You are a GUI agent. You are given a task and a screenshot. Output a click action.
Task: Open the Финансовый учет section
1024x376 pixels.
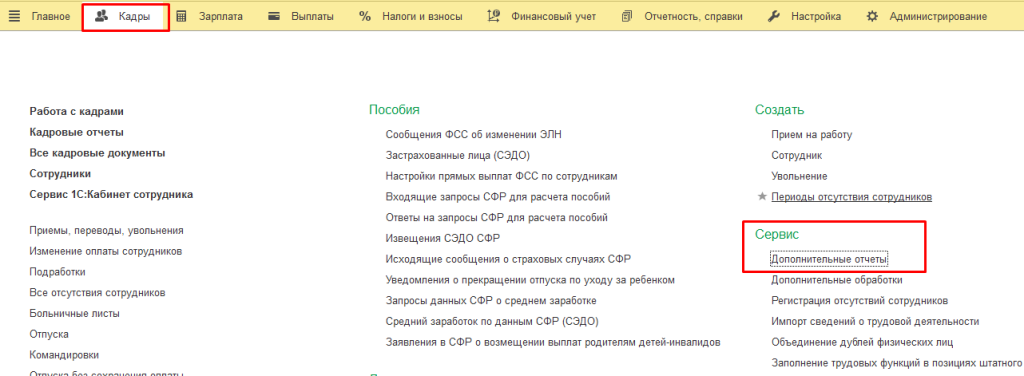point(553,16)
